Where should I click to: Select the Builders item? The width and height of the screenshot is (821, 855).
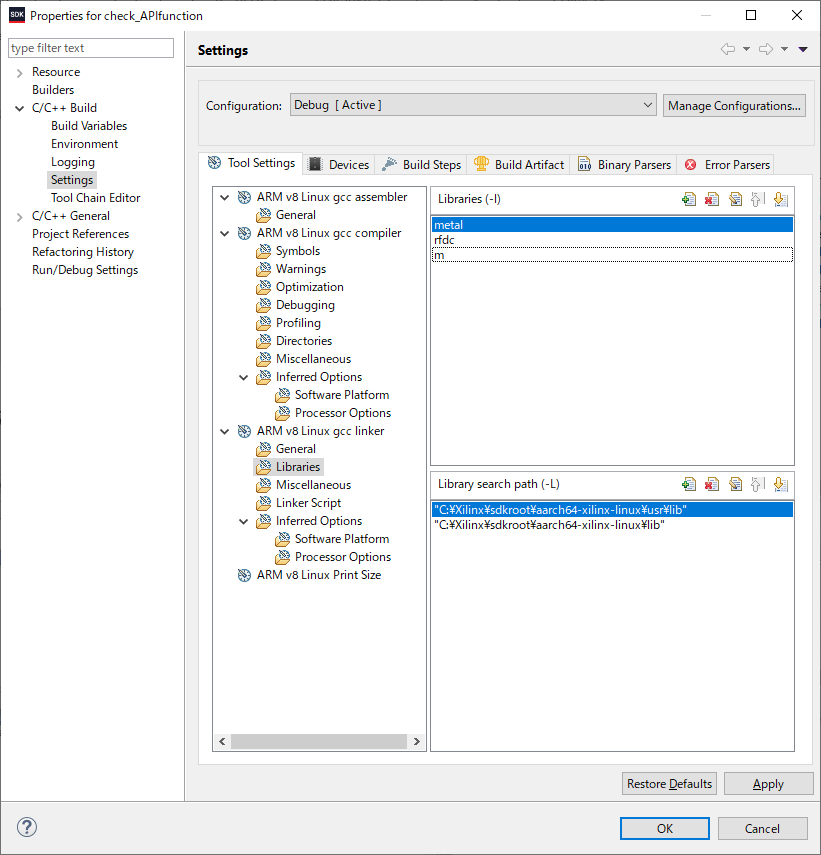(53, 90)
